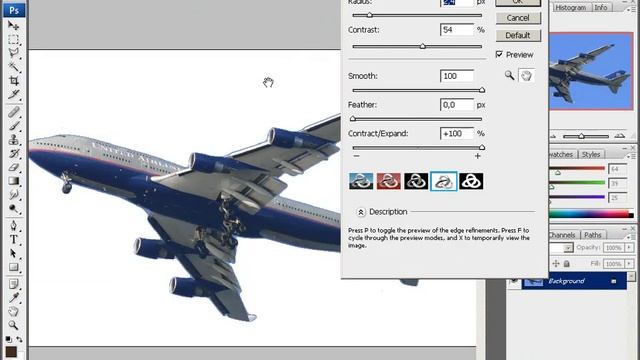Open the layer blend mode dropdown
Viewport: 640px width, 360px height.
tap(568, 248)
